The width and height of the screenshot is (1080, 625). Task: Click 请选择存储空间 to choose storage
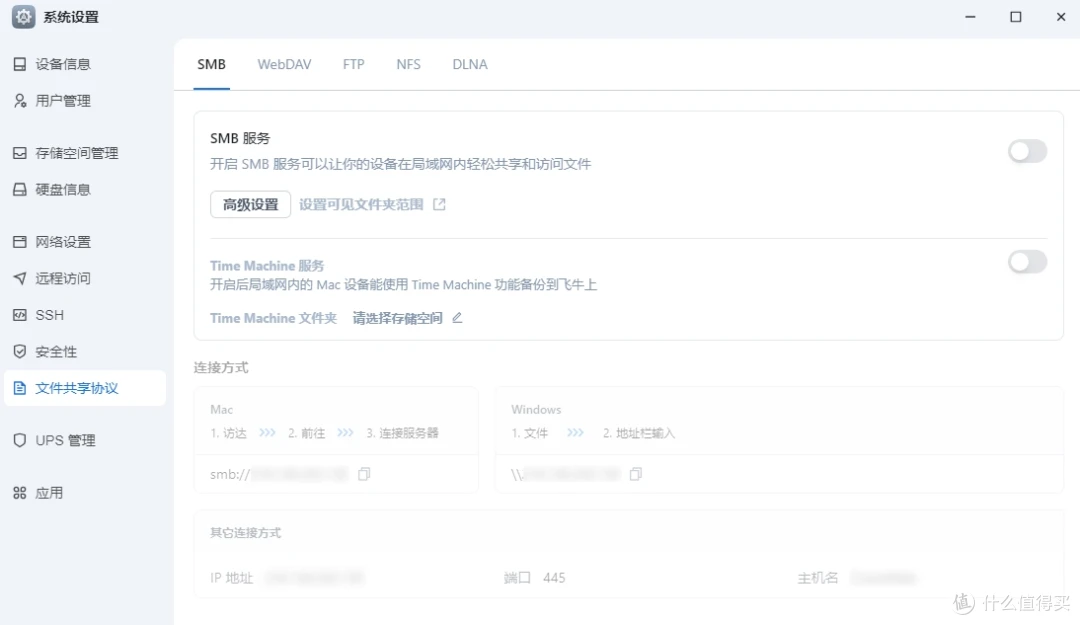pyautogui.click(x=397, y=318)
